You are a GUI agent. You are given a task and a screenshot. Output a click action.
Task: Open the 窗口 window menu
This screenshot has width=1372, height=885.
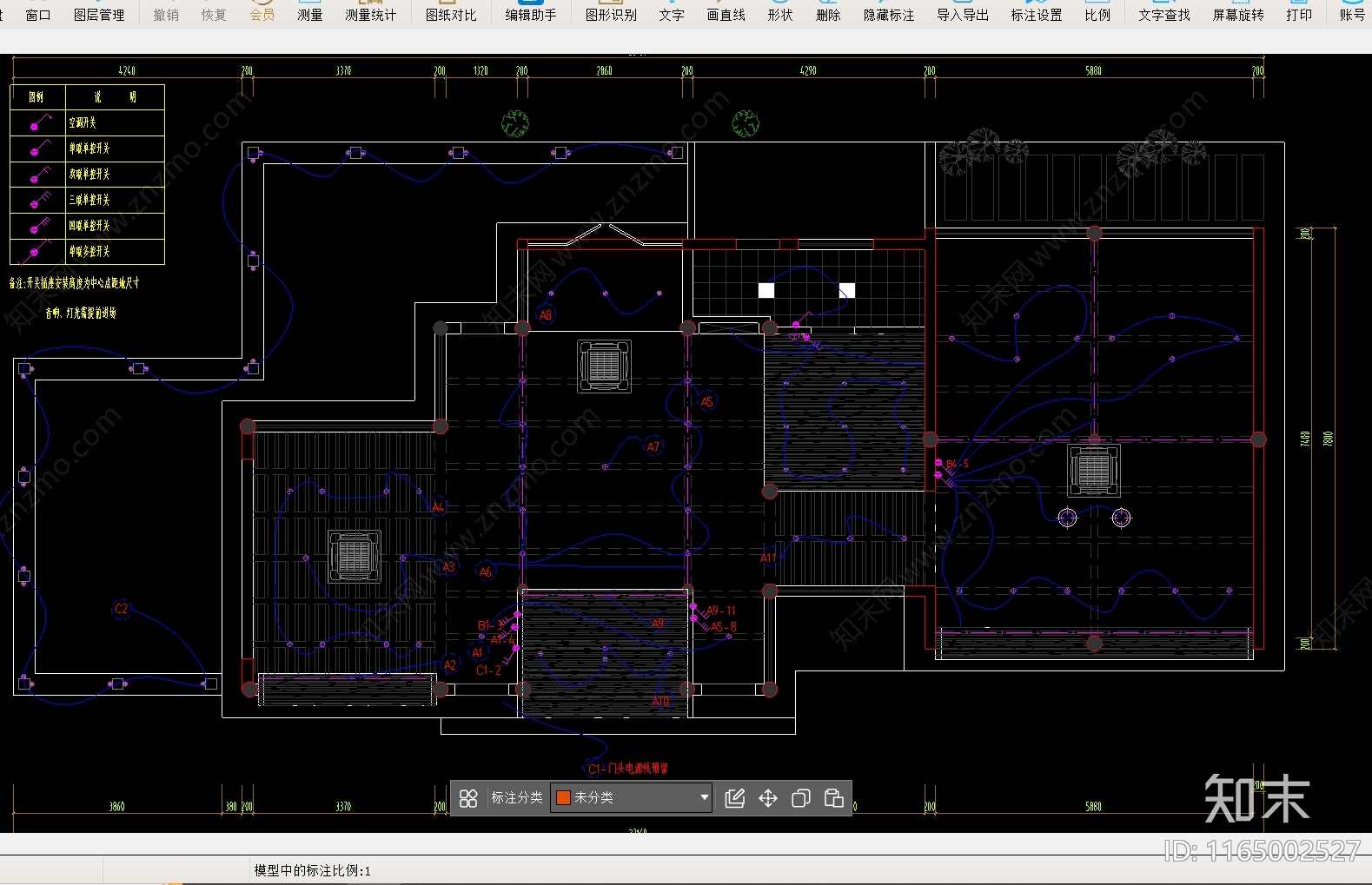click(38, 15)
